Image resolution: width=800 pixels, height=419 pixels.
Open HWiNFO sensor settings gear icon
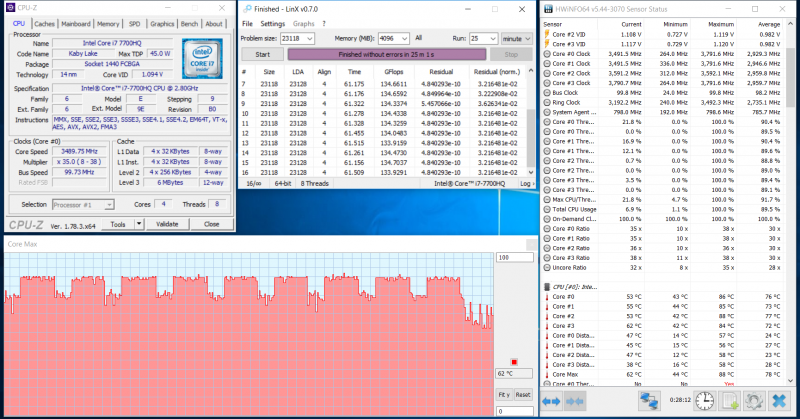click(754, 401)
